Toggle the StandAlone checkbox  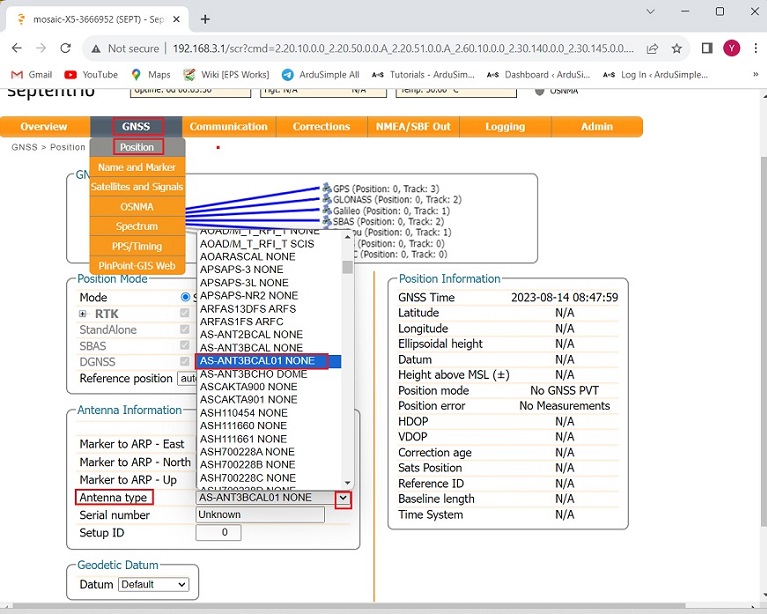click(184, 329)
